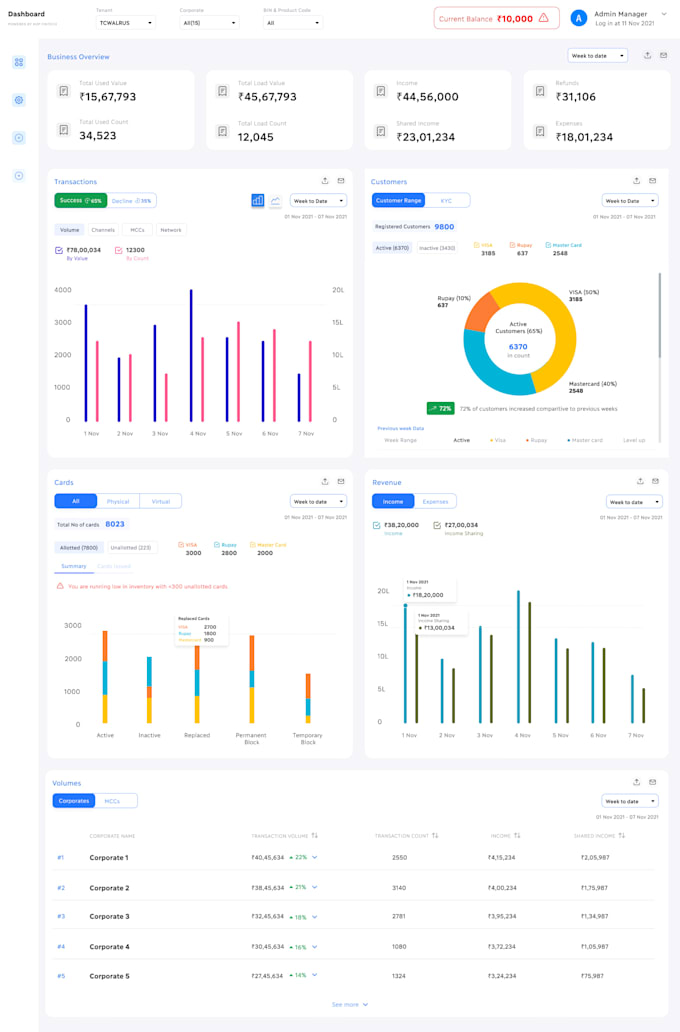Open the dashboard grid icon in sidebar
This screenshot has width=680, height=1032.
click(19, 62)
